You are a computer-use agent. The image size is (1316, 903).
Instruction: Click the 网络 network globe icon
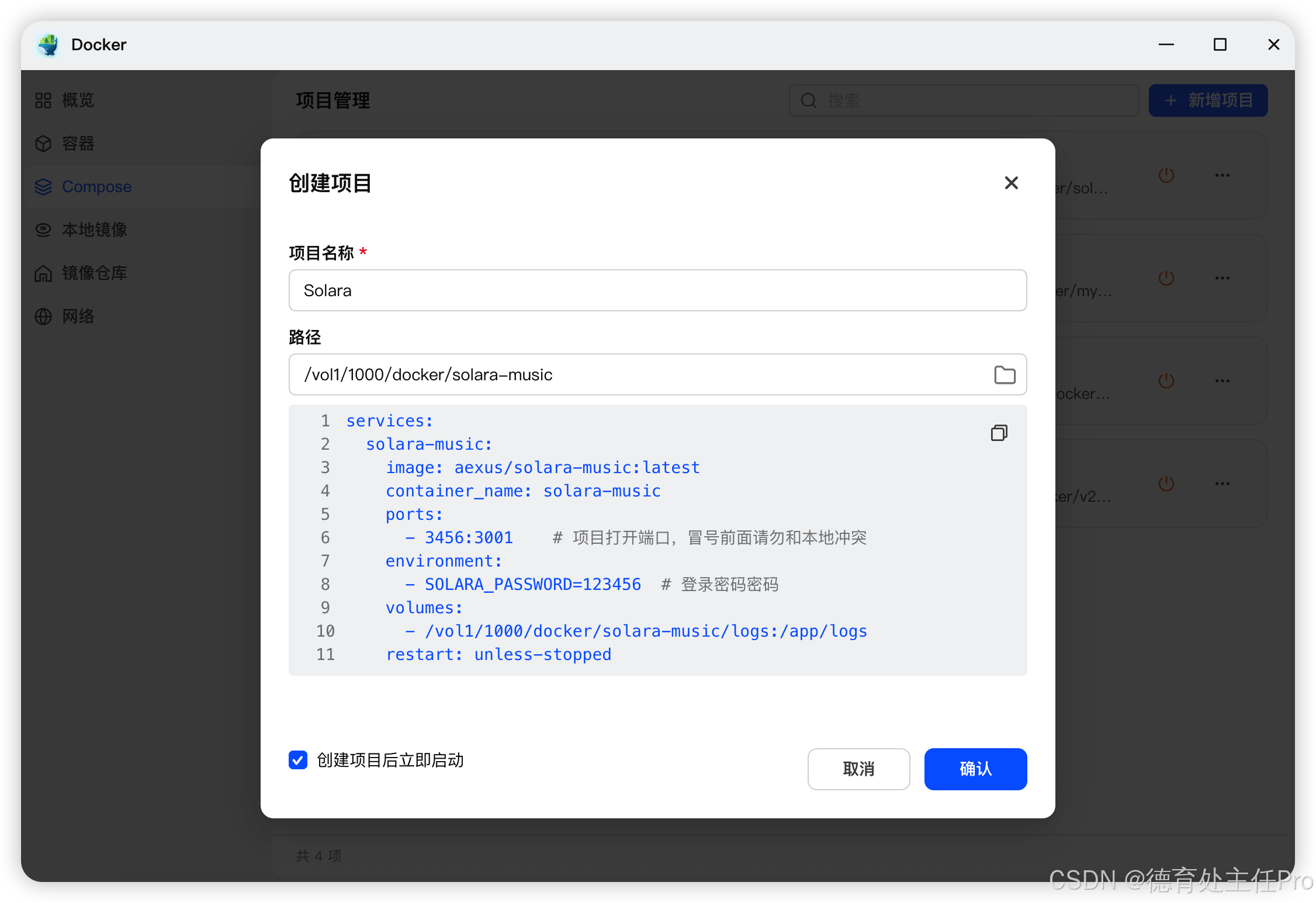(x=43, y=317)
